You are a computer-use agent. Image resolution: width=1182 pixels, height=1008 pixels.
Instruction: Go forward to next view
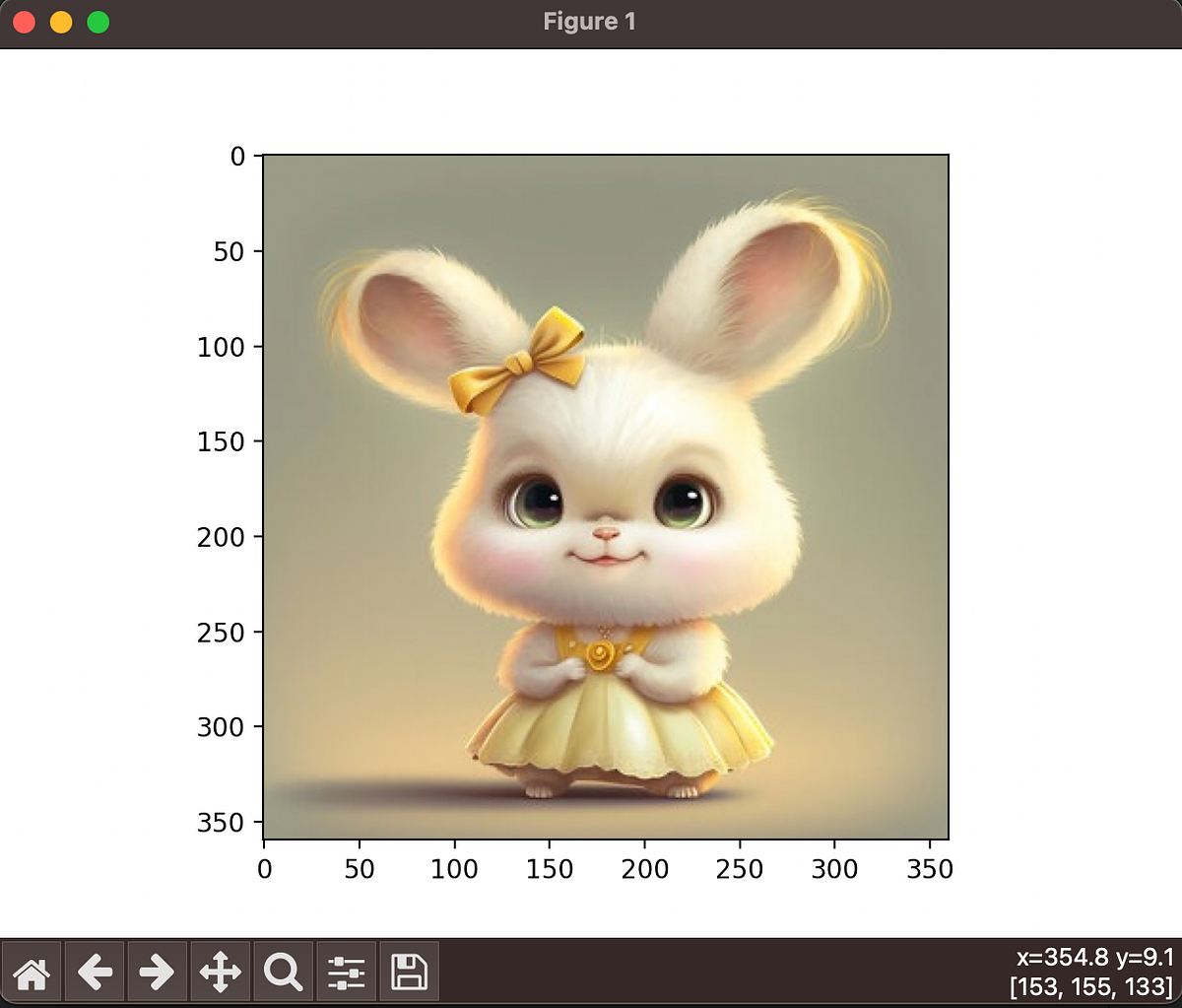(x=157, y=972)
